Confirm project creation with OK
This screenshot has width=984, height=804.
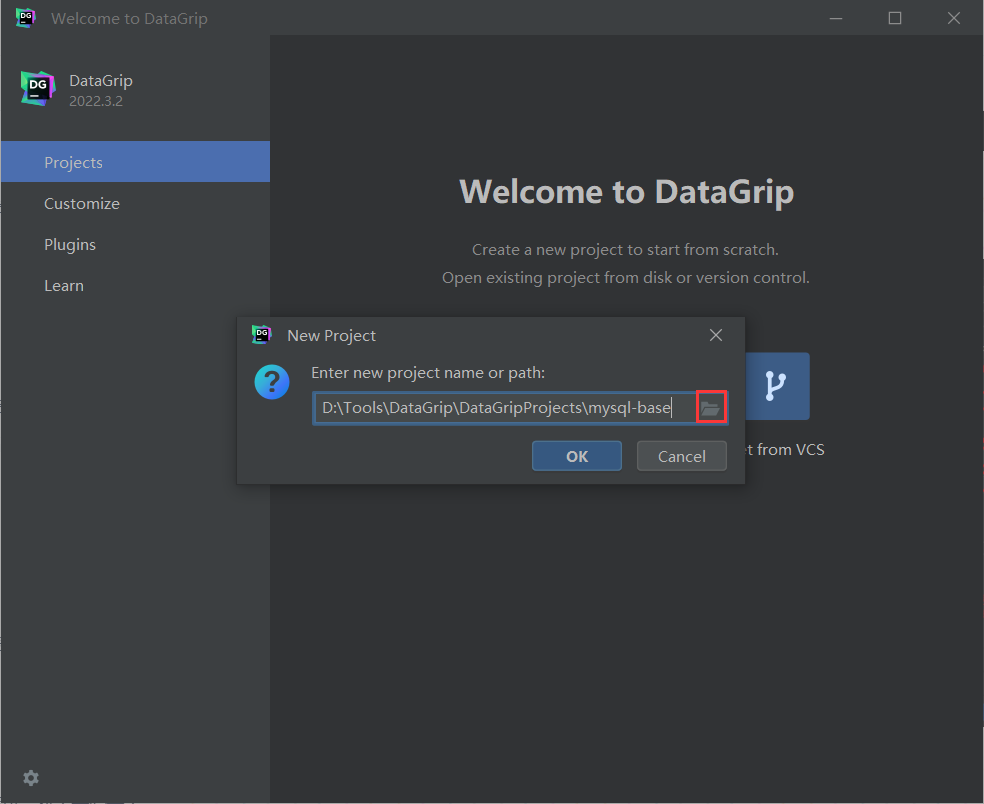click(x=576, y=455)
